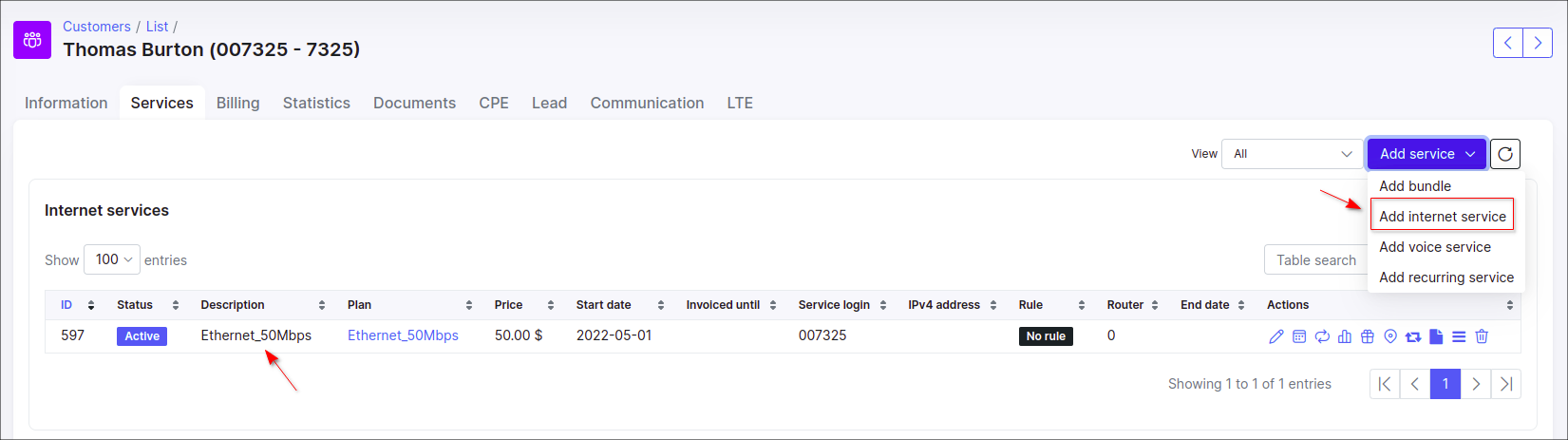Click the refresh button beside Add service
The height and width of the screenshot is (440, 1568).
(1505, 154)
